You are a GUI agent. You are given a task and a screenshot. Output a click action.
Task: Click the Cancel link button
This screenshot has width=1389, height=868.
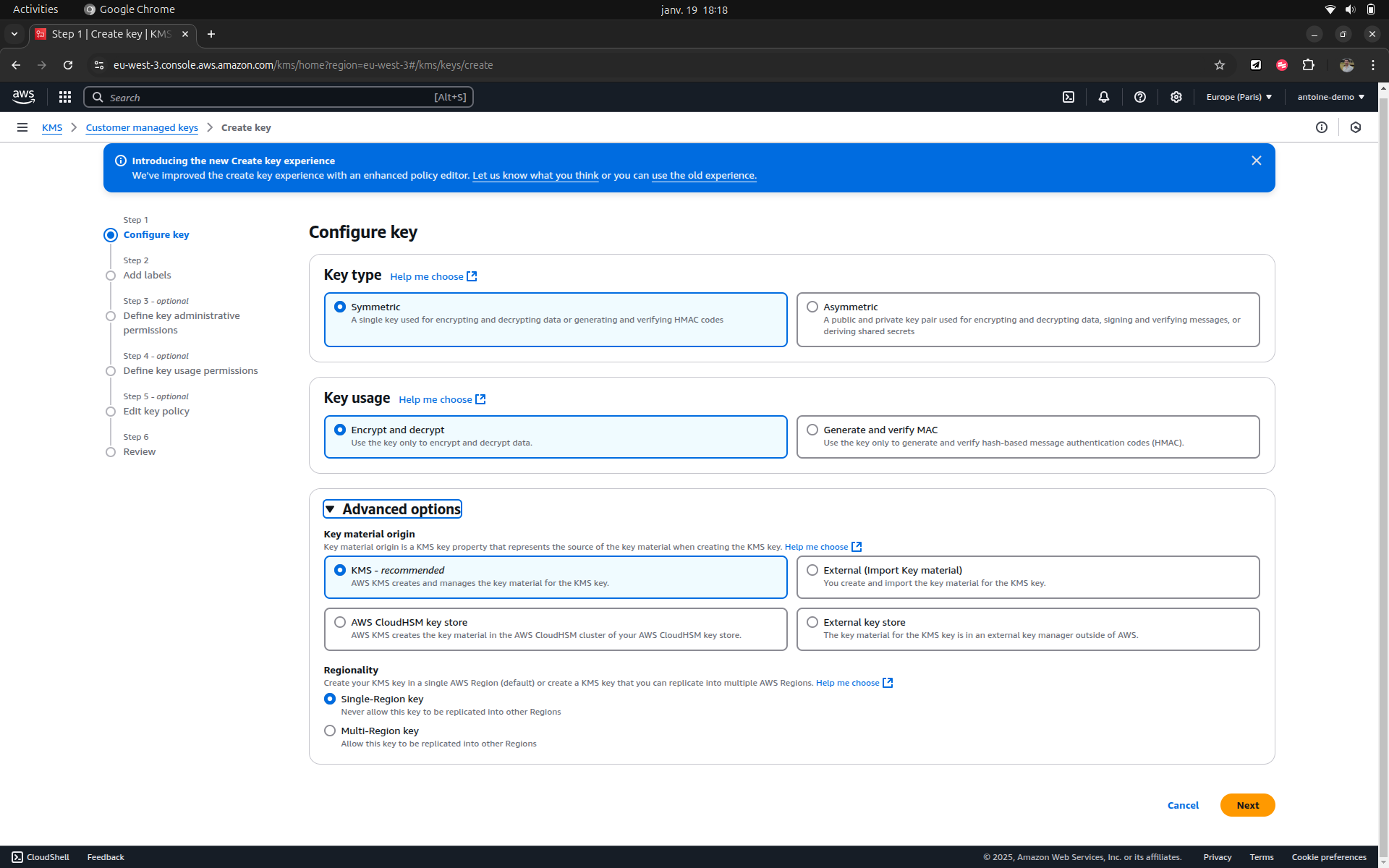tap(1183, 805)
